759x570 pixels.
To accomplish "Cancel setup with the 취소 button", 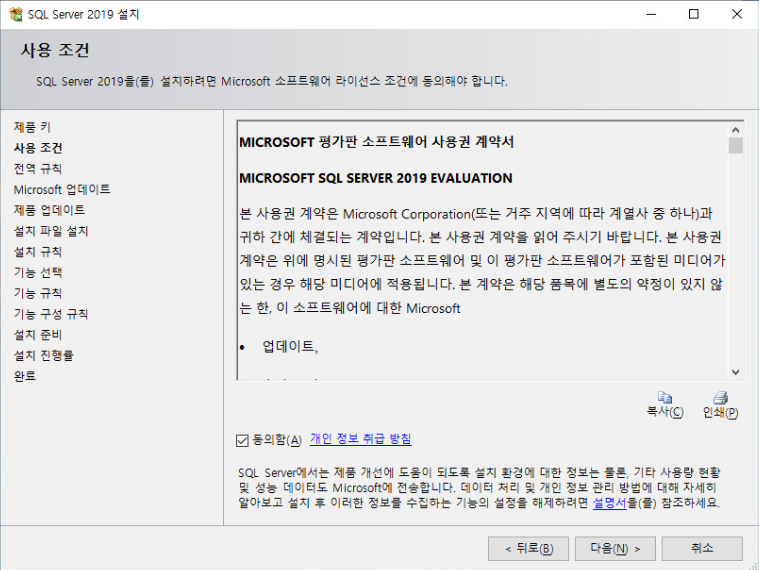I will pos(702,548).
